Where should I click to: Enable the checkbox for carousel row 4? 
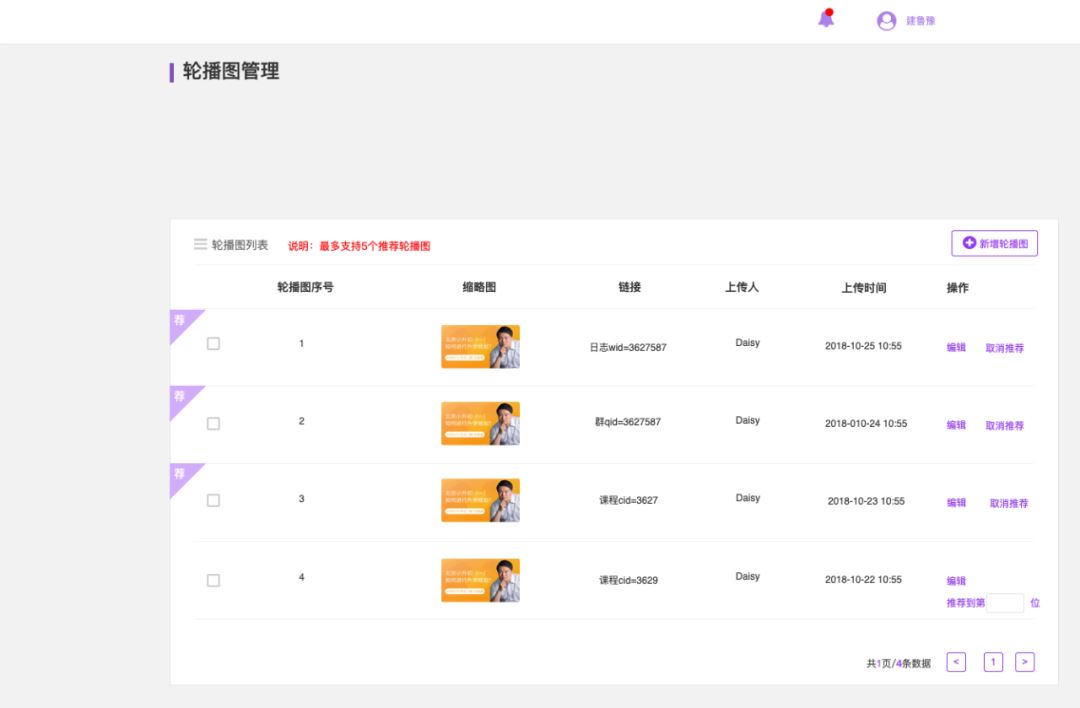[213, 580]
